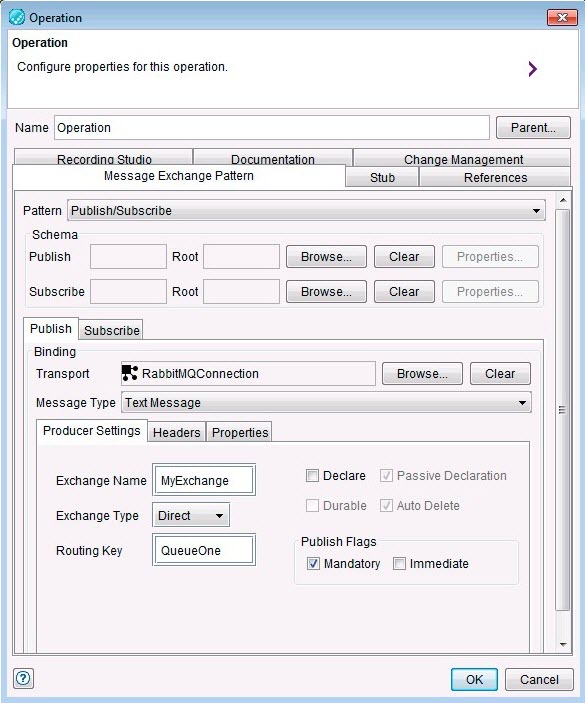Enable the Declare checkbox
Screen dimensions: 585x703
(x=312, y=475)
